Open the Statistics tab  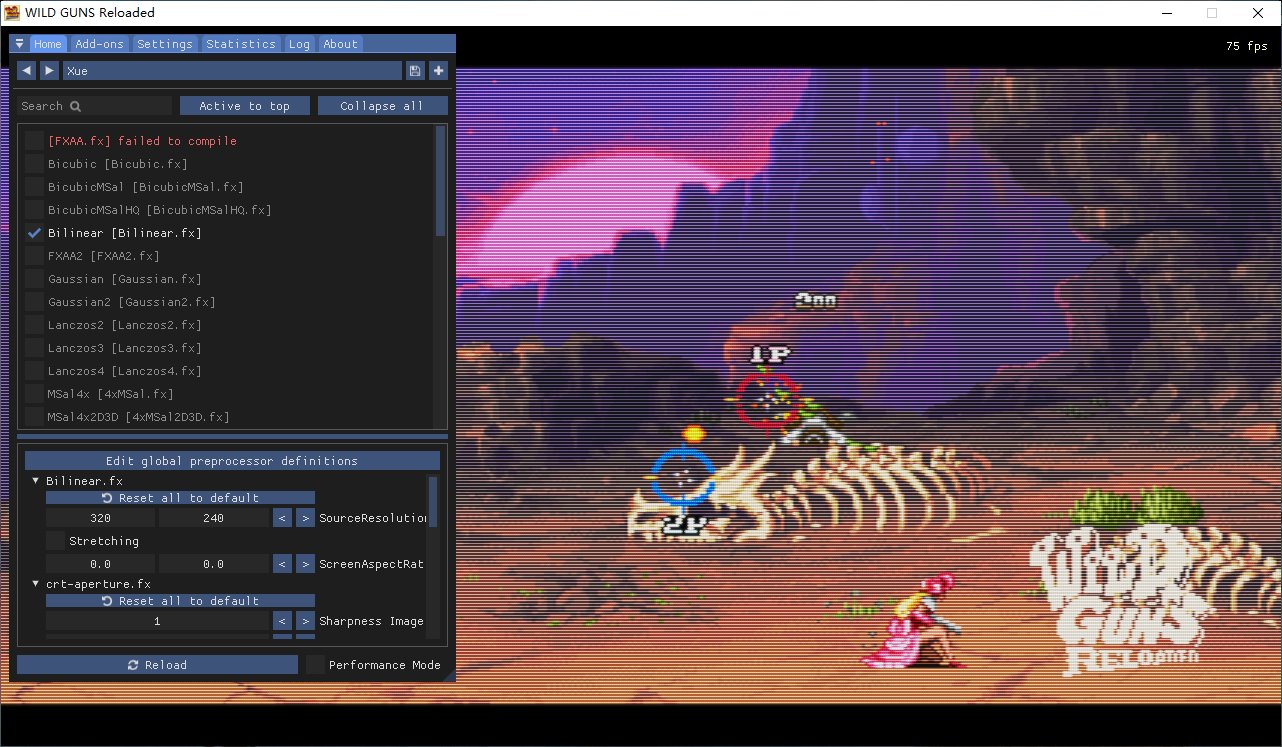[240, 44]
